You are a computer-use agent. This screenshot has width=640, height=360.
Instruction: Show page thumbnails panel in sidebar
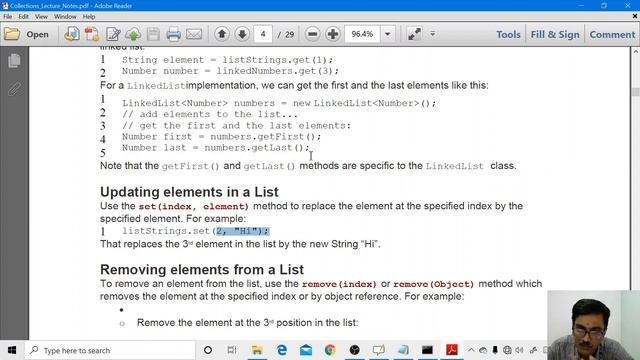coord(14,60)
